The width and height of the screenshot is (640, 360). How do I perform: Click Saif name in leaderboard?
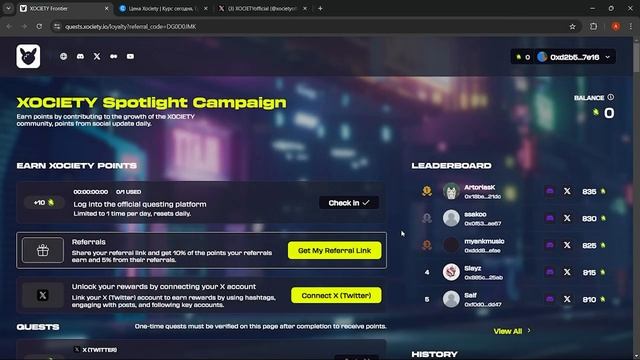click(x=470, y=295)
